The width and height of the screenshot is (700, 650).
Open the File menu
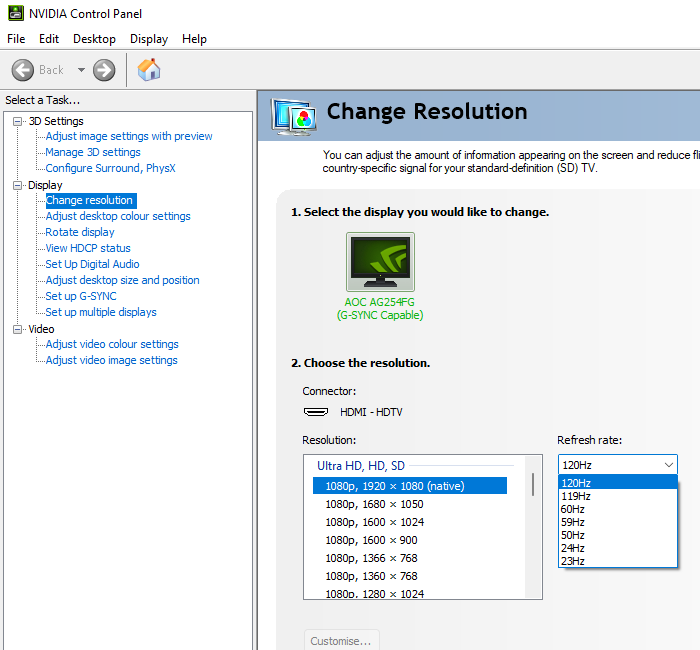[16, 39]
